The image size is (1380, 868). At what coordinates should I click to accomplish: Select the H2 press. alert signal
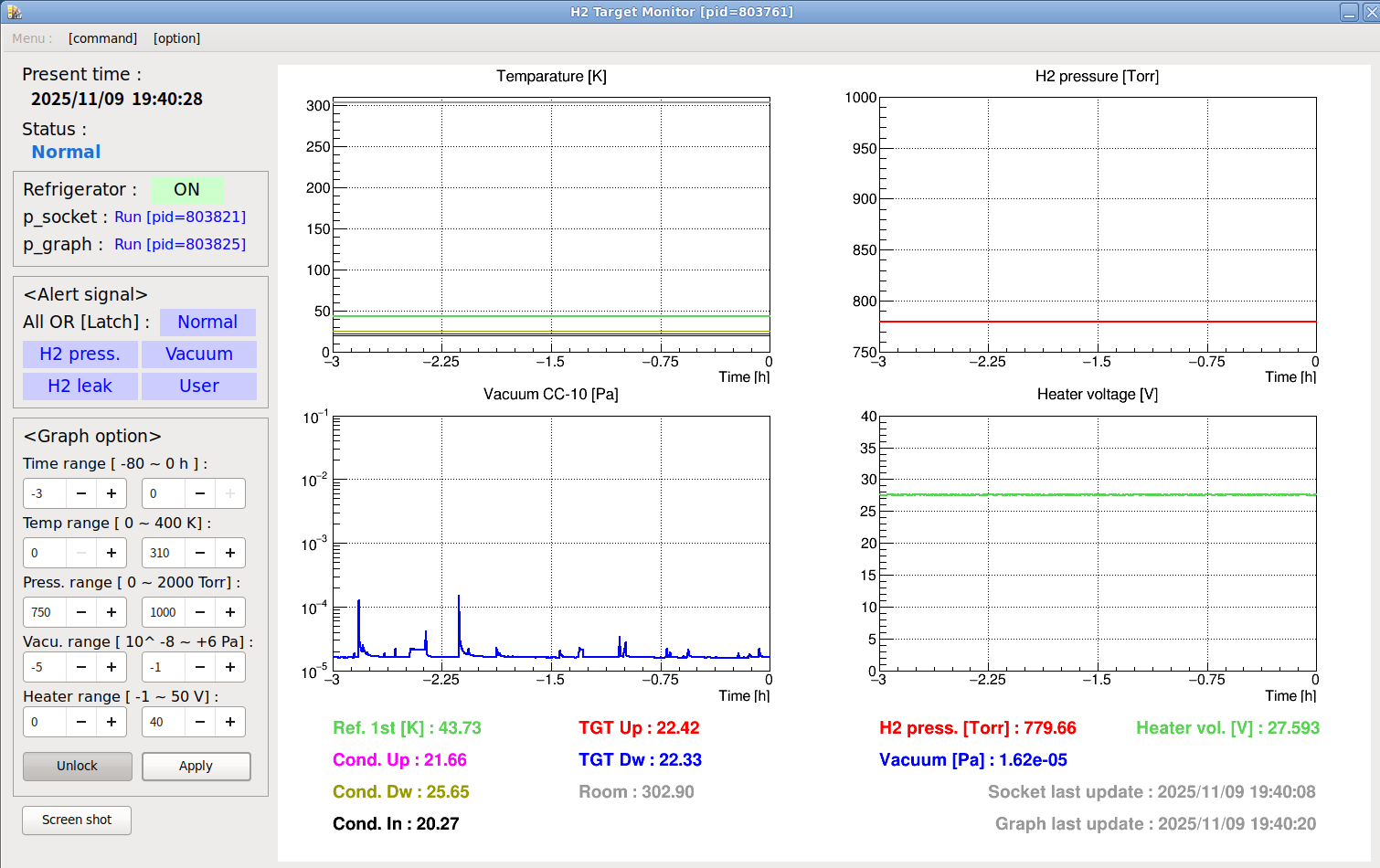tap(80, 354)
